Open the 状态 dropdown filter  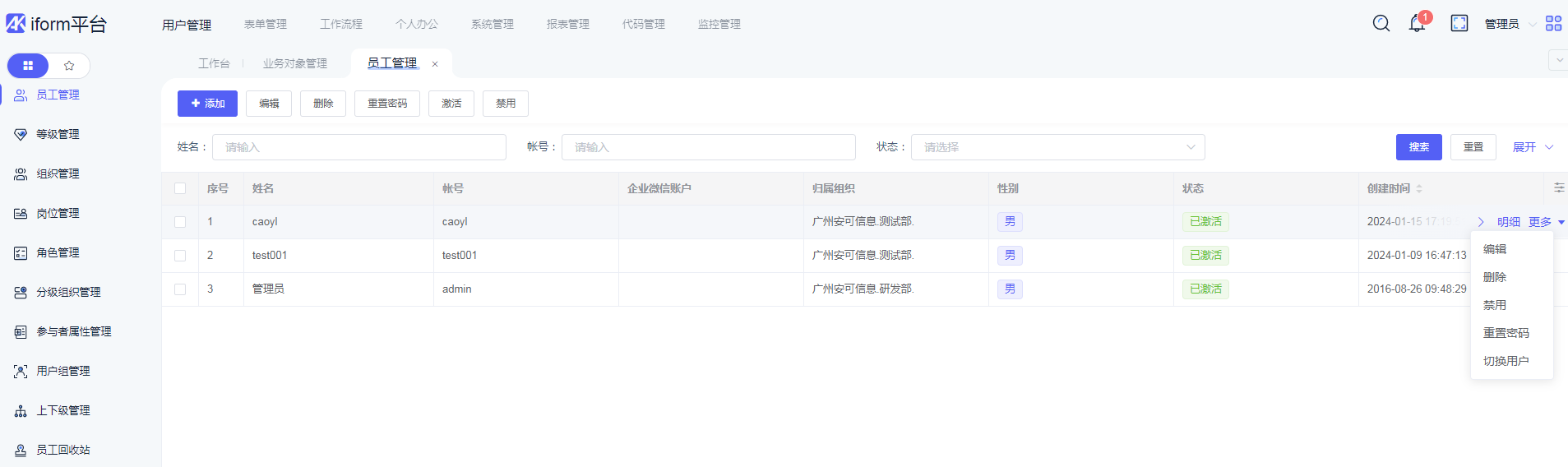click(x=1057, y=147)
